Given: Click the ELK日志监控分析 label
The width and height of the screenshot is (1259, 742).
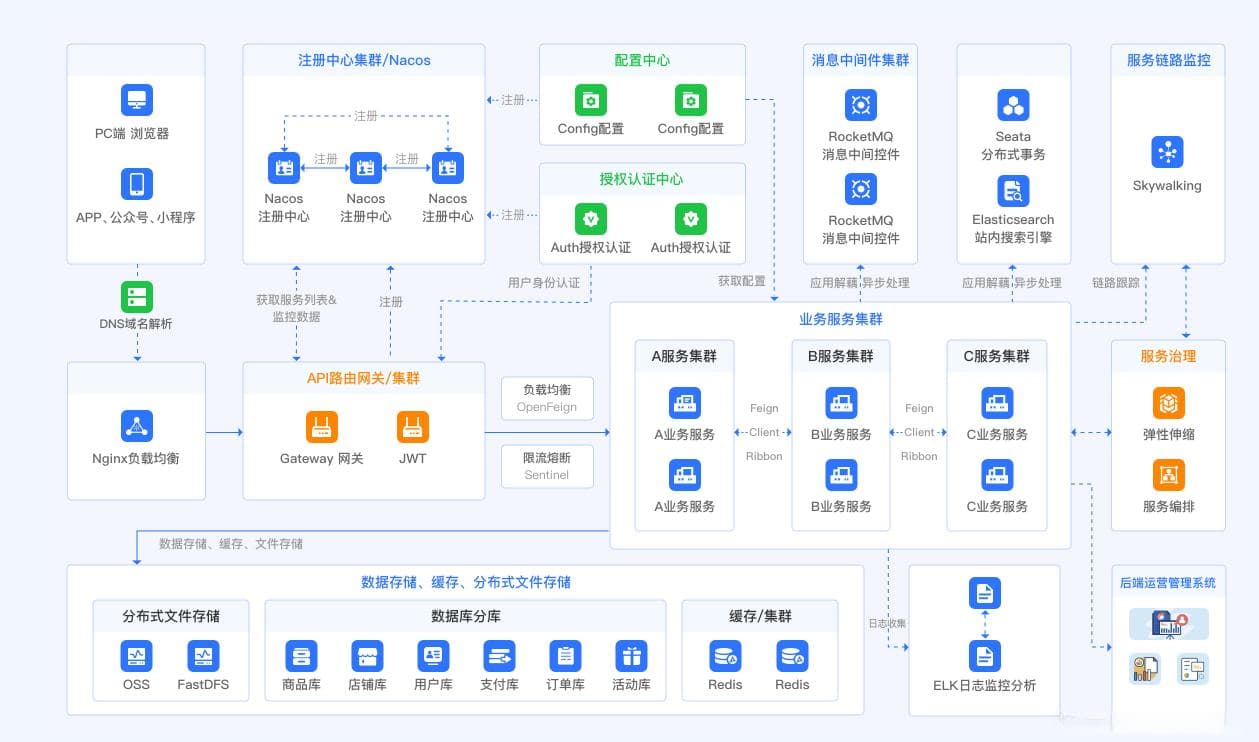Looking at the screenshot, I should (984, 685).
